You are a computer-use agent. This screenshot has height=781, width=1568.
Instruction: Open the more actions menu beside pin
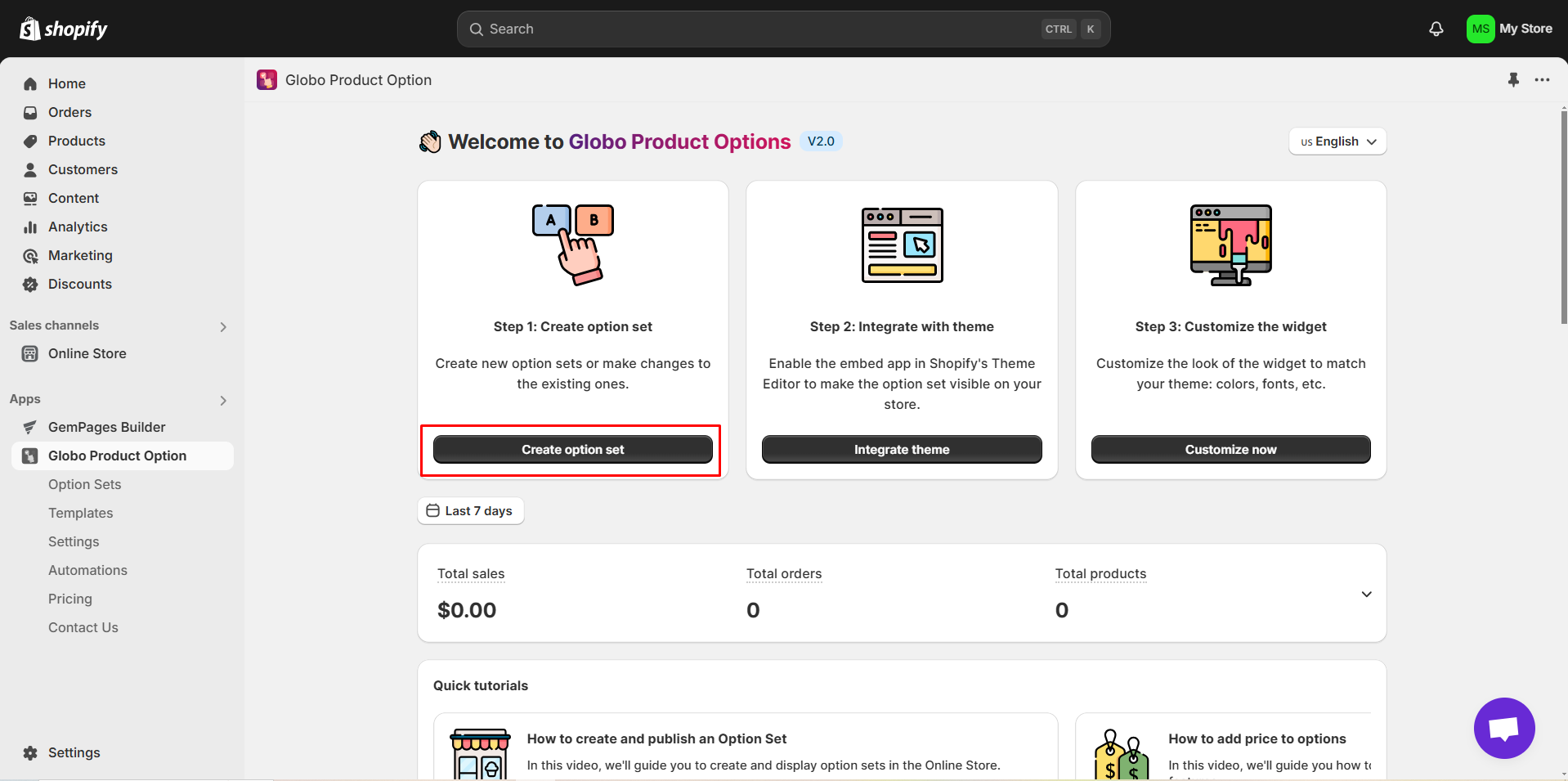point(1543,79)
